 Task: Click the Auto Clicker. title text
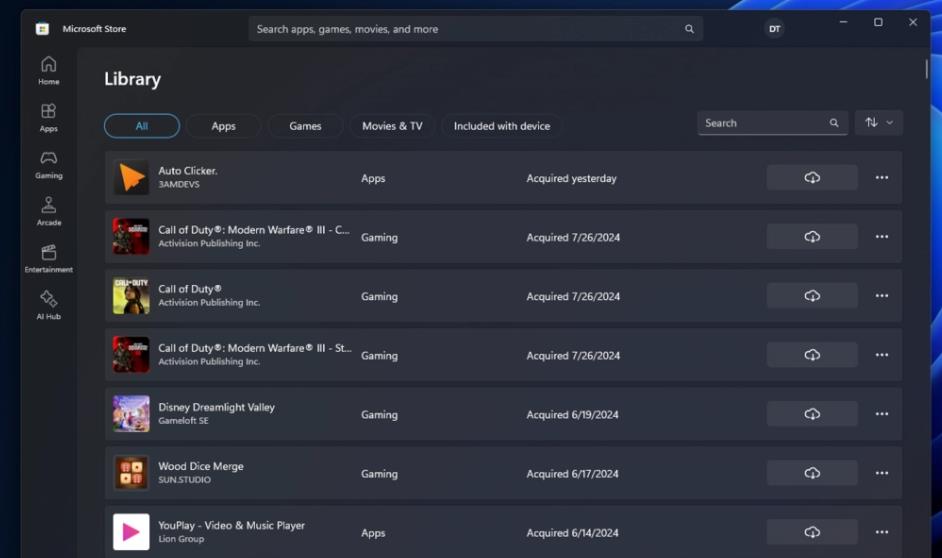point(188,171)
